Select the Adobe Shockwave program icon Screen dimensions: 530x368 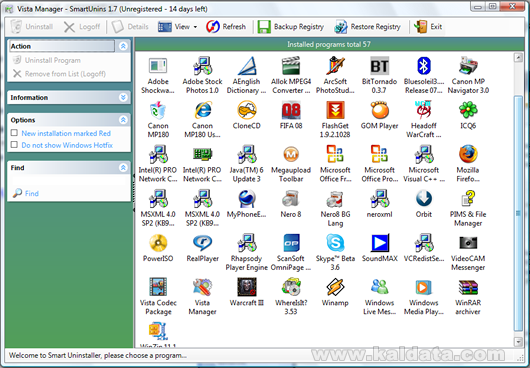(158, 66)
